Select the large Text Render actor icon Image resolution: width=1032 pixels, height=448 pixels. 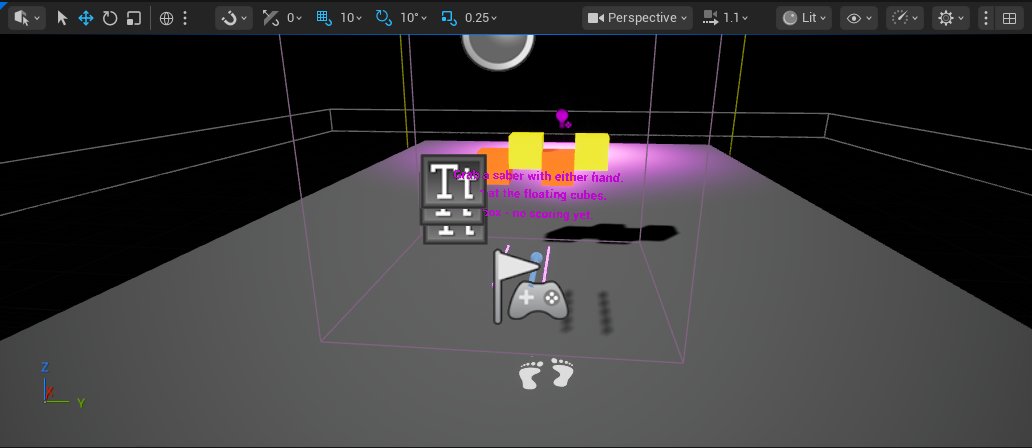[453, 180]
